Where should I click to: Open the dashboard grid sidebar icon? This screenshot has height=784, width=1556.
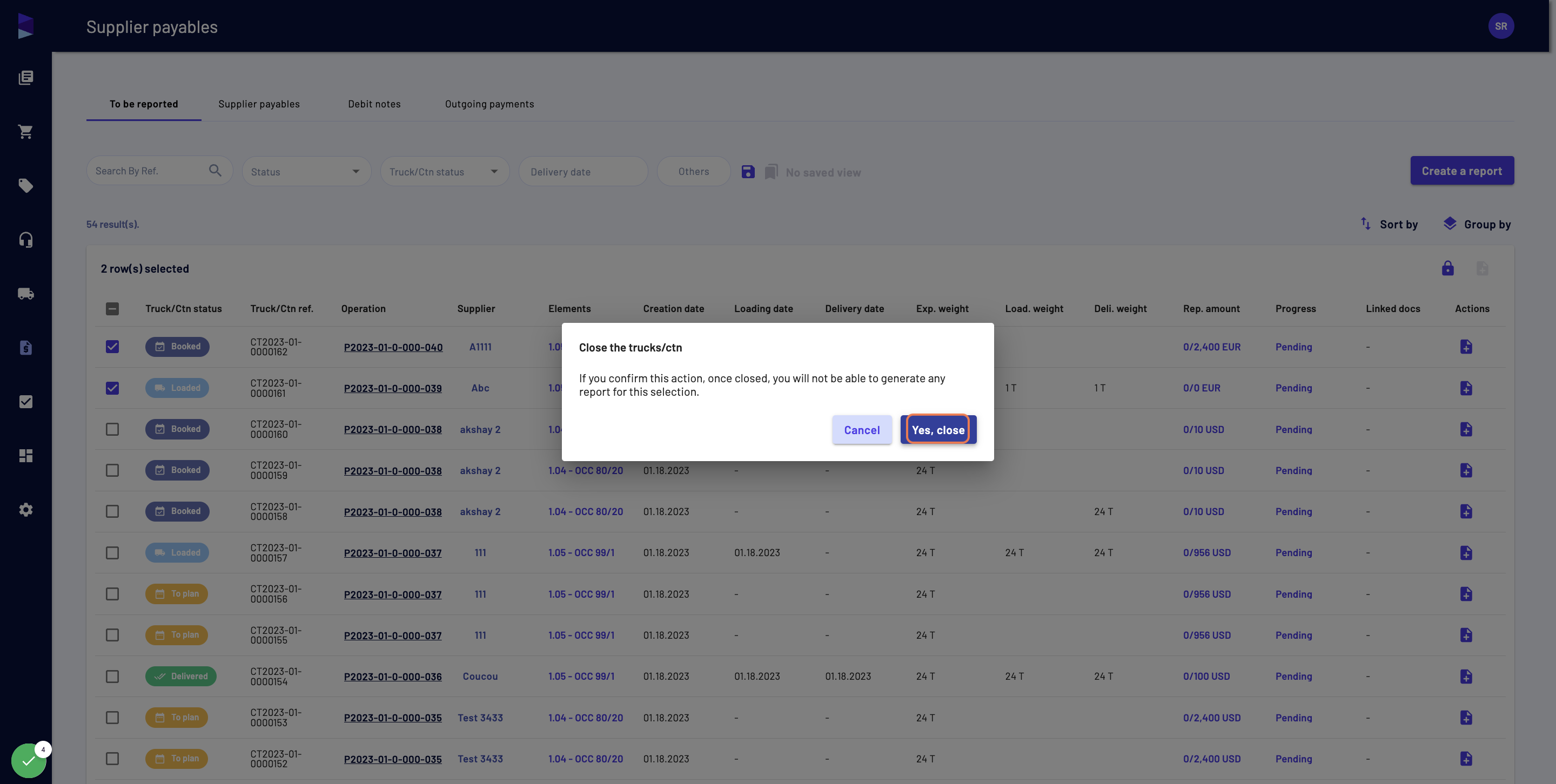tap(25, 456)
